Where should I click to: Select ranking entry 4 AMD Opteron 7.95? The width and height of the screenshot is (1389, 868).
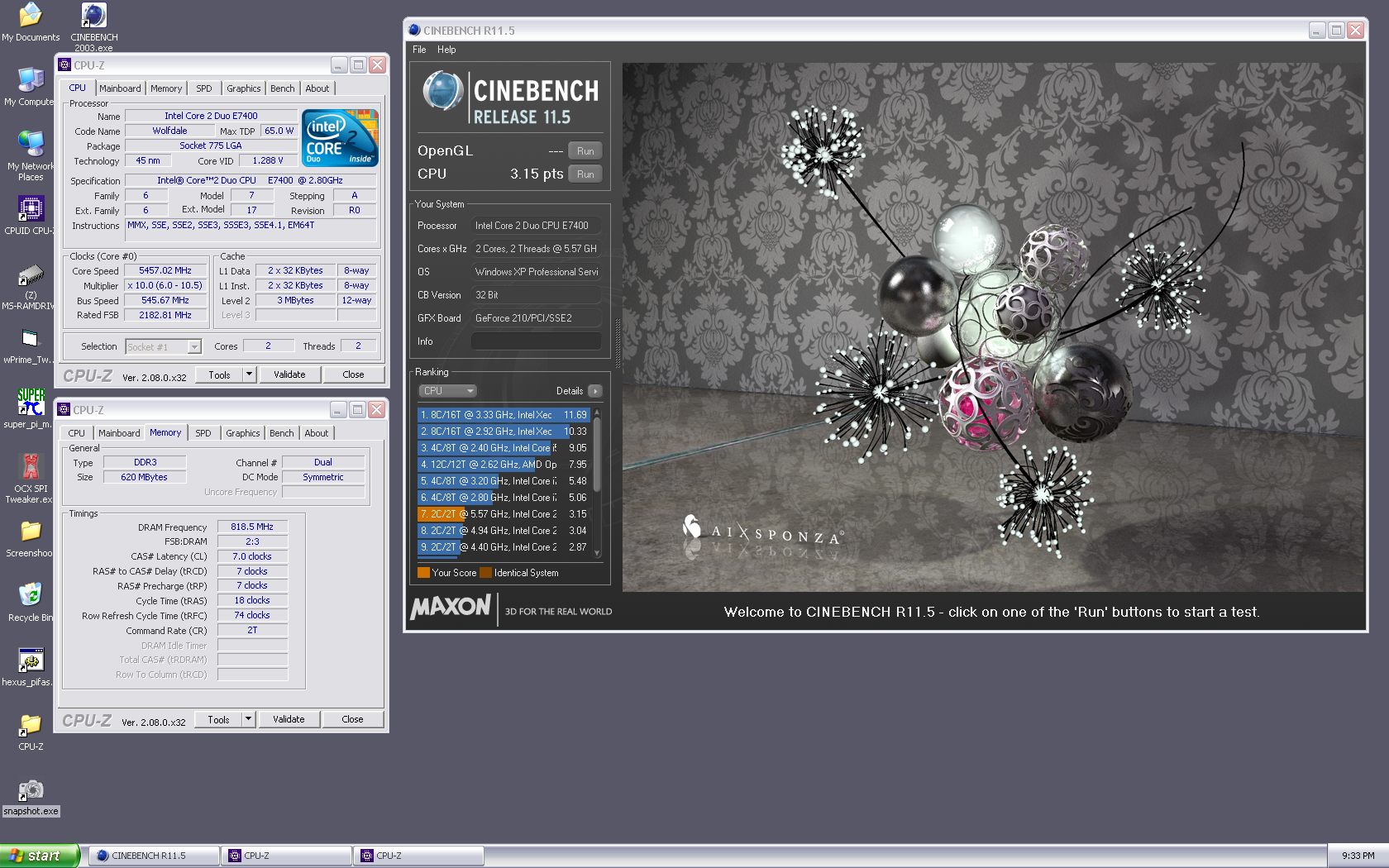[x=504, y=465]
